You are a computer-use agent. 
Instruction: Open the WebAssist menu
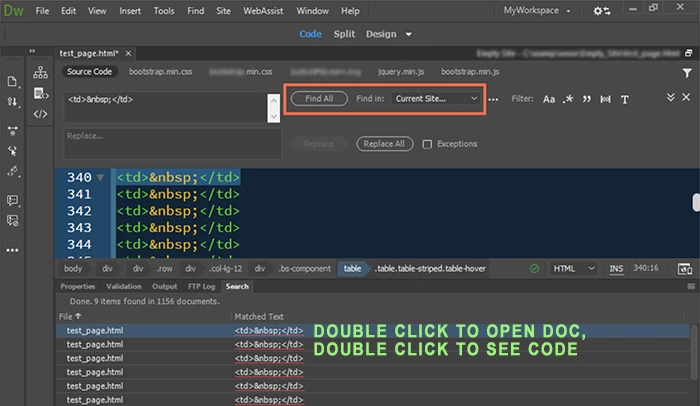pyautogui.click(x=263, y=11)
